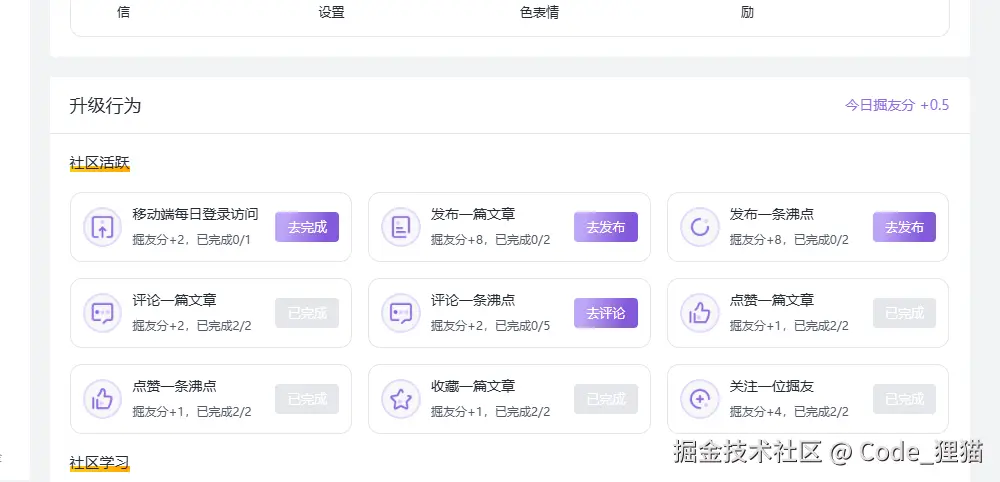
Task: Click 掘友分+1，已完成2/2 under 点赞一篇文章
Action: [790, 326]
